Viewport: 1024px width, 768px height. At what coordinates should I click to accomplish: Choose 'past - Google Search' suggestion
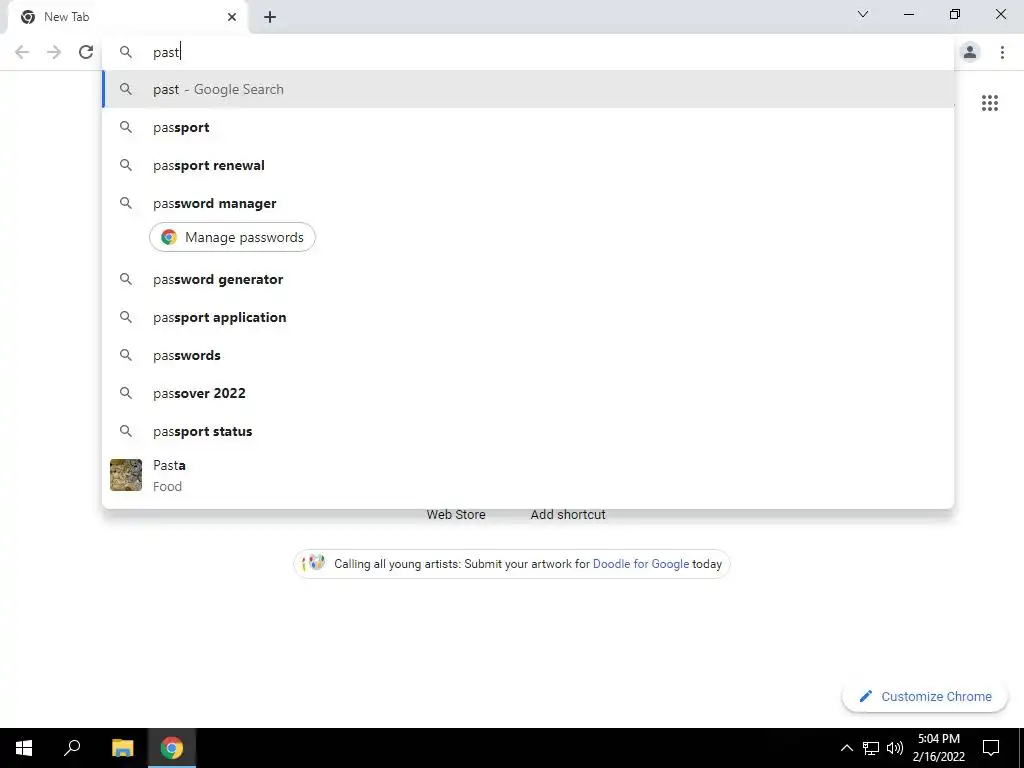tap(528, 89)
